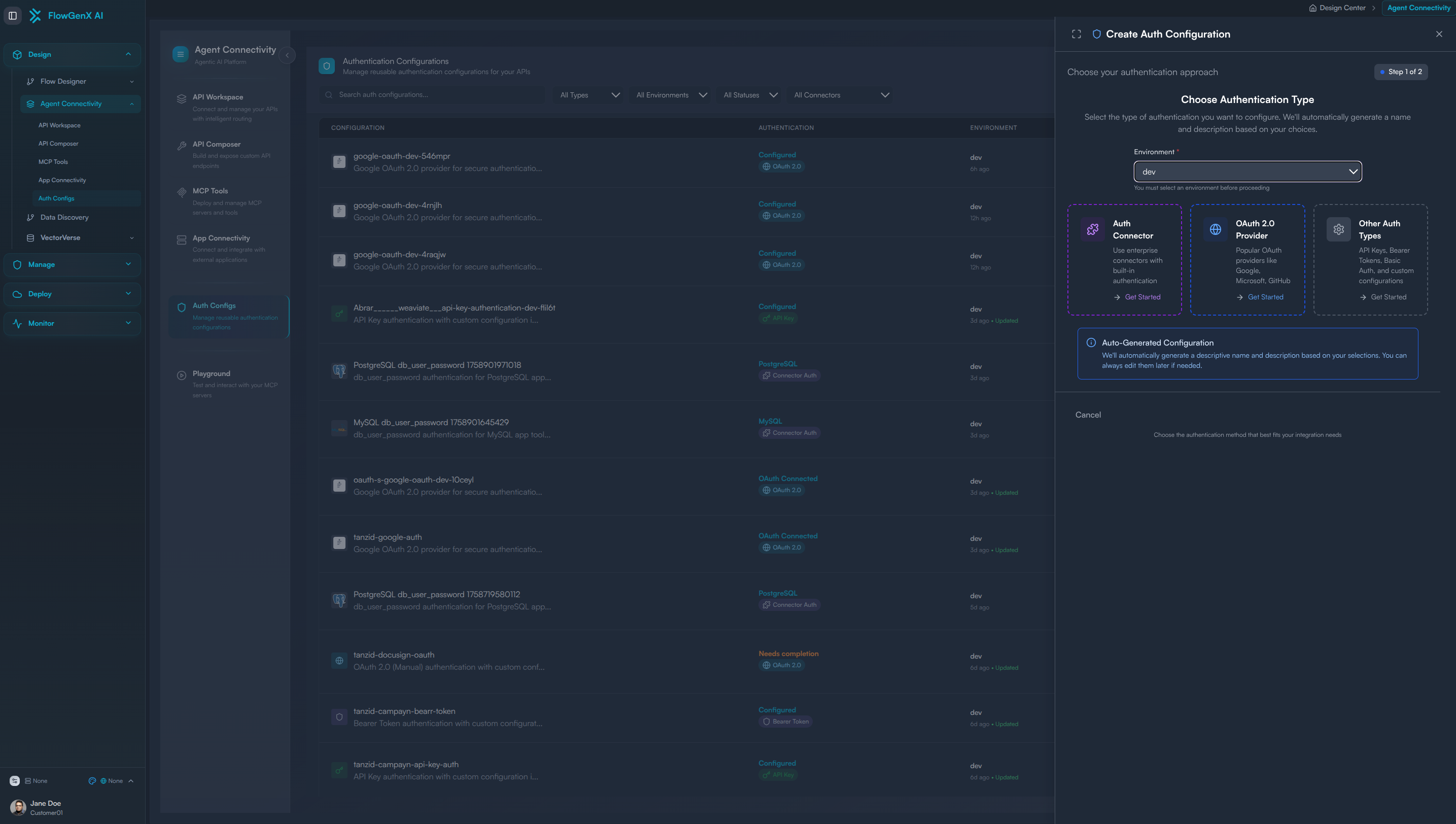The width and height of the screenshot is (1456, 824).
Task: Collapse Agent Connectivity panel with chevron button
Action: pos(287,55)
